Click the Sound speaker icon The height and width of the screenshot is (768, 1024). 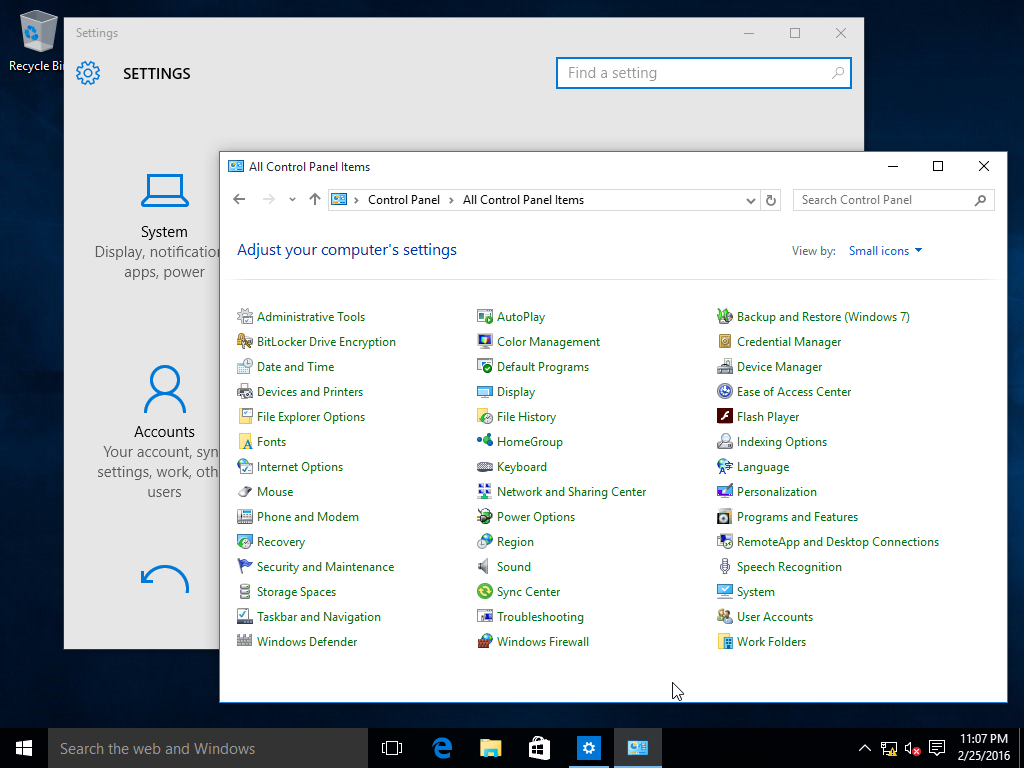click(x=485, y=567)
